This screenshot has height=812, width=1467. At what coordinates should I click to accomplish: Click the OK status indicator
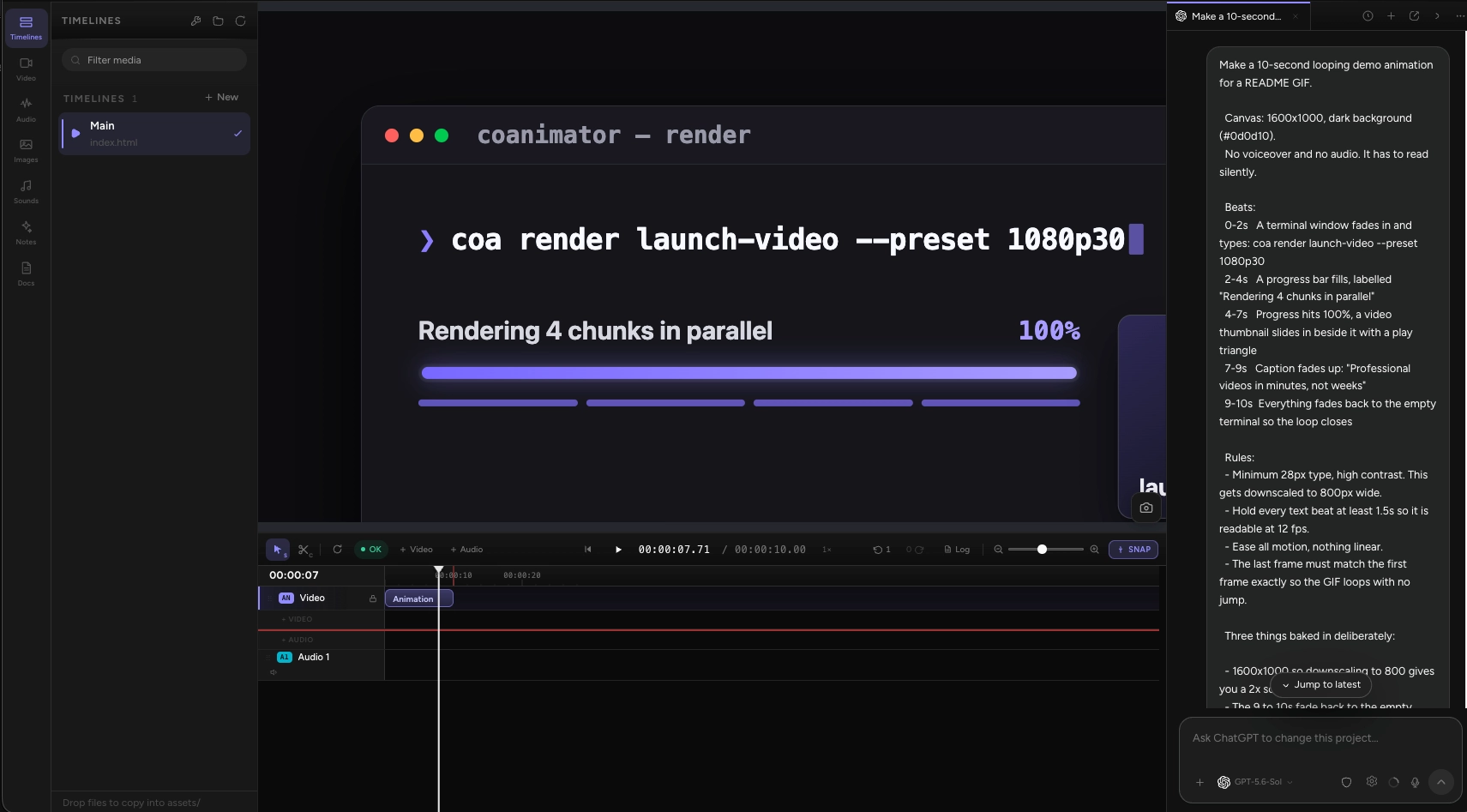(x=371, y=550)
